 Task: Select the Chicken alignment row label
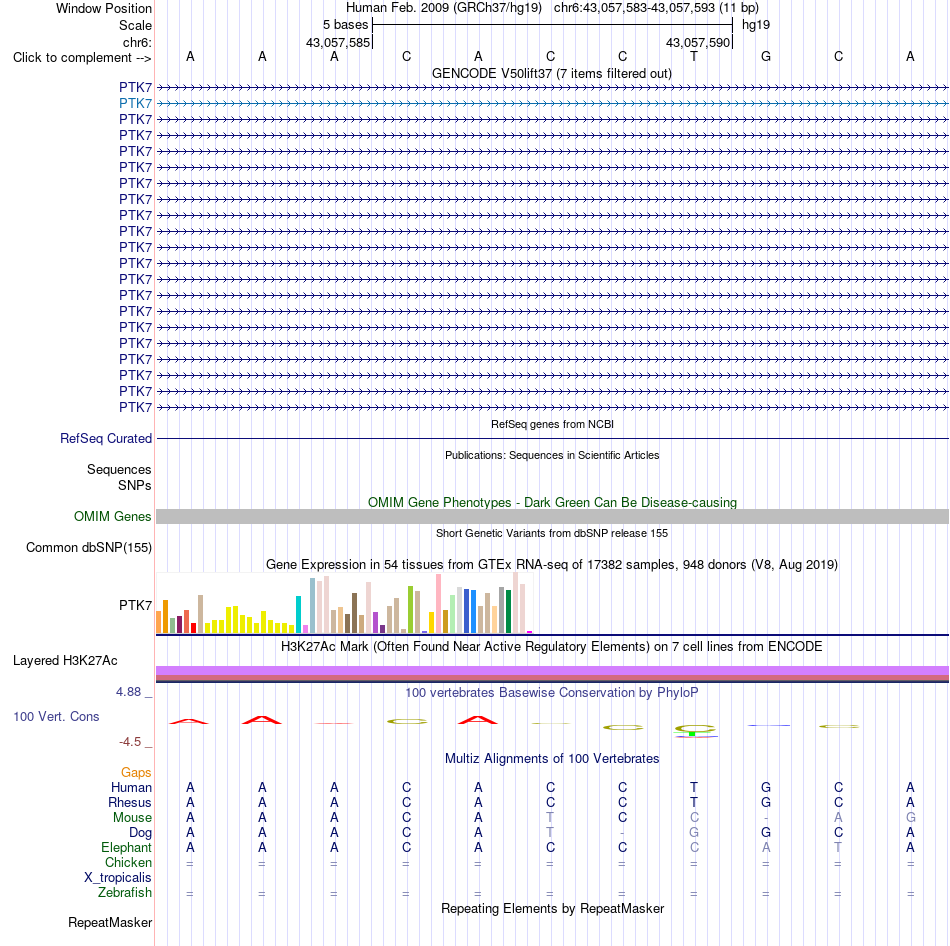(128, 862)
